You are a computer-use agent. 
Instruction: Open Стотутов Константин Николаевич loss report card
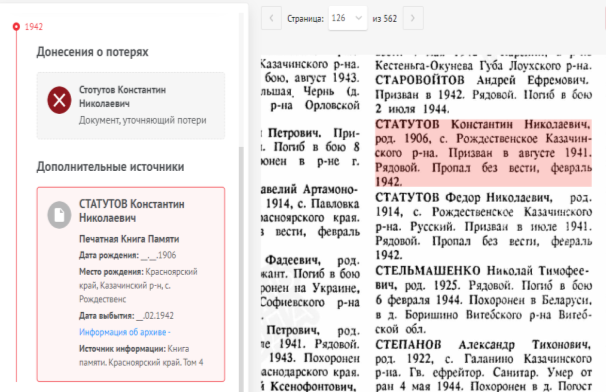click(x=131, y=106)
